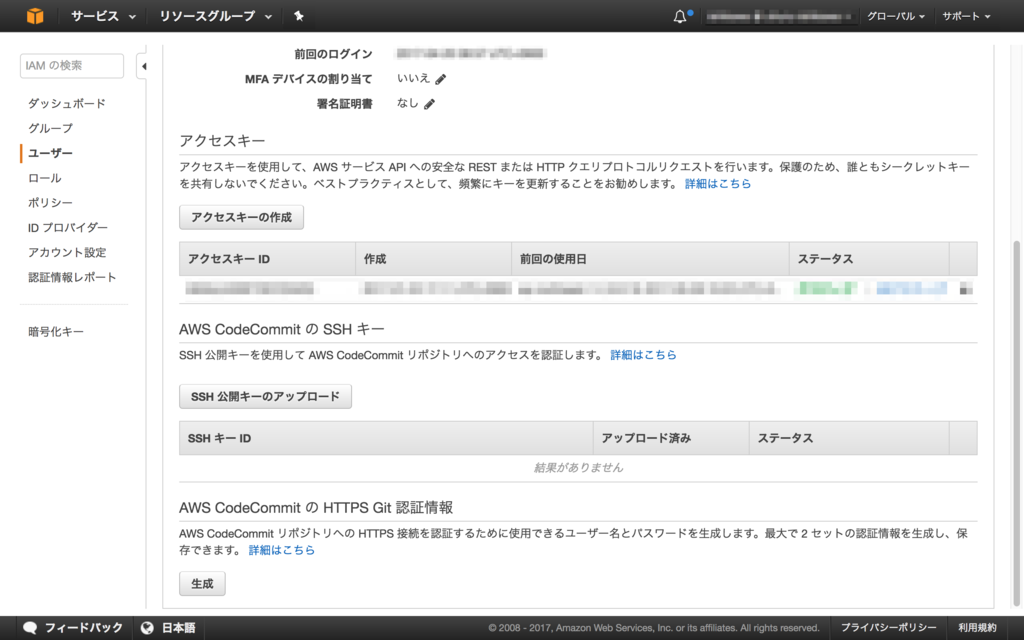1024x640 pixels.
Task: Go to ID プロバイダー in sidebar
Action: point(68,227)
